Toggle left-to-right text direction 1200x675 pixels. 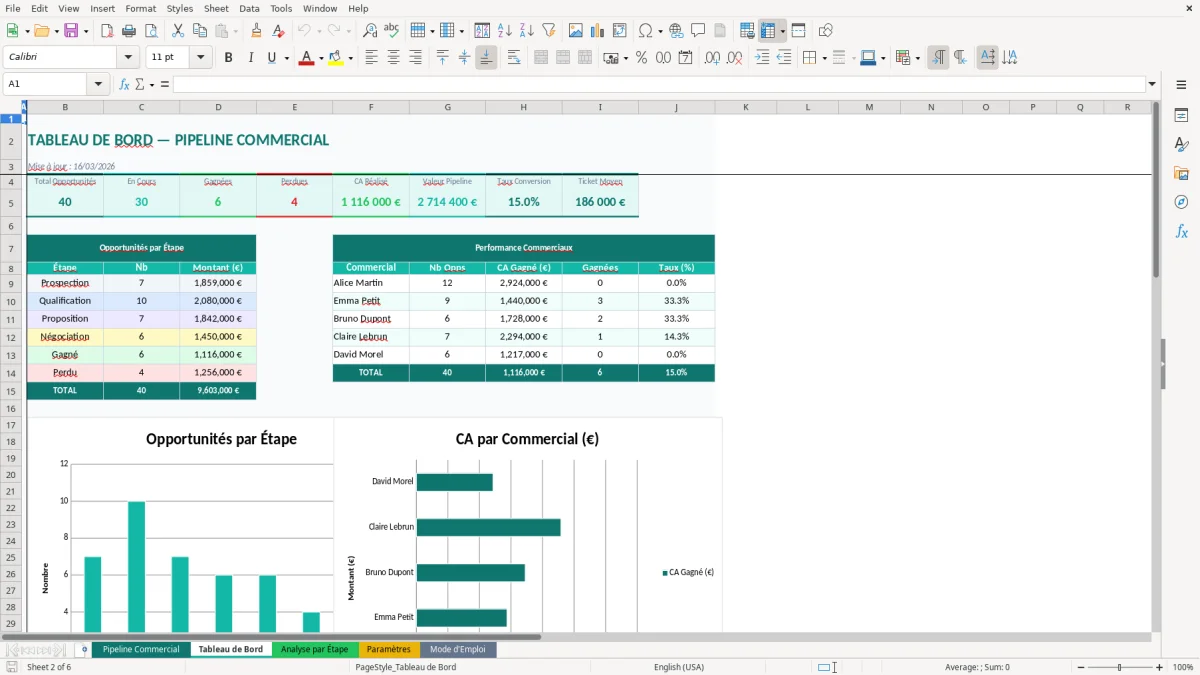click(937, 58)
